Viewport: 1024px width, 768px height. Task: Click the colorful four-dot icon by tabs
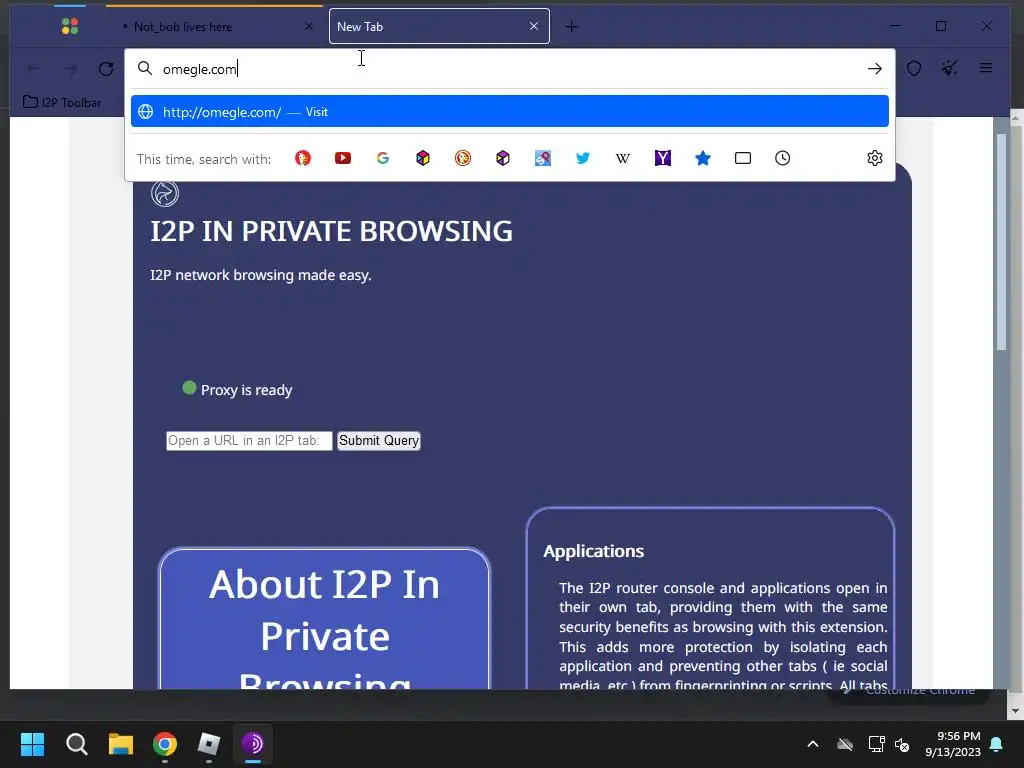tap(70, 26)
